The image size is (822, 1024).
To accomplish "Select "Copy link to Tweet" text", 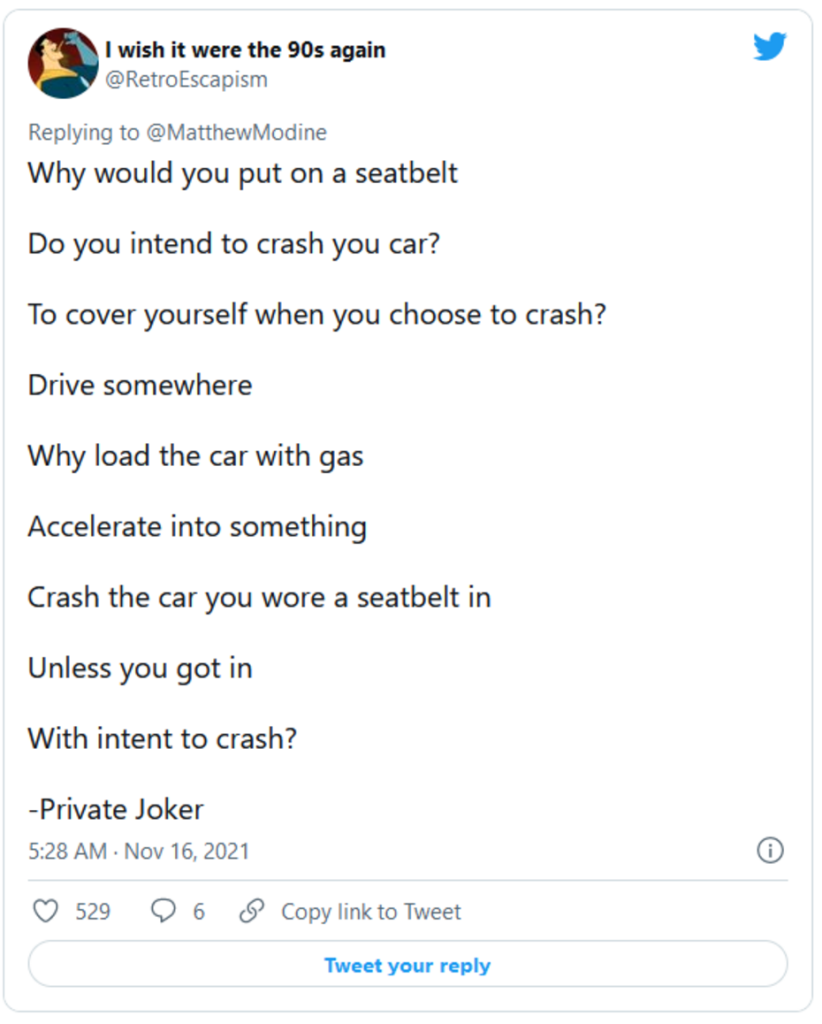I will point(371,911).
